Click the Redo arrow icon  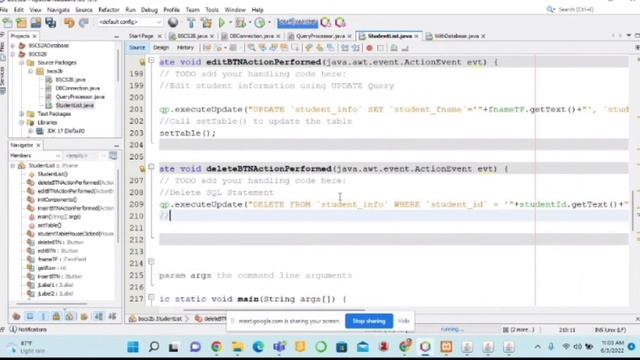click(84, 22)
